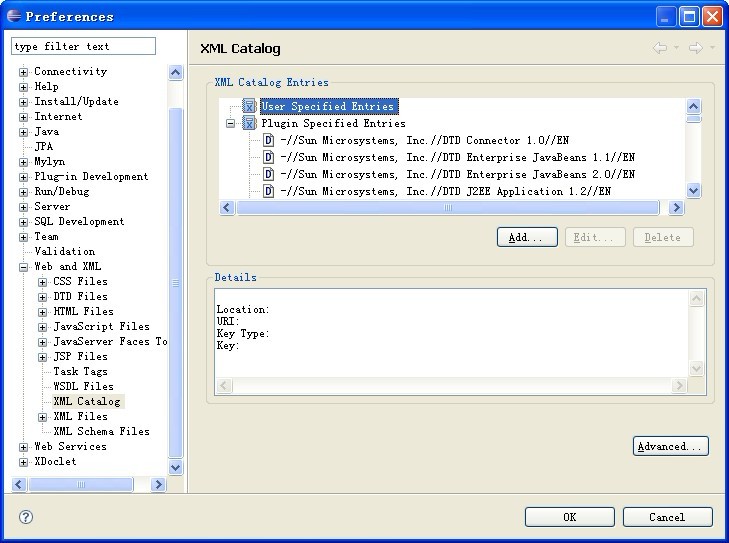
Task: Focus the type filter text field
Action: pos(83,47)
